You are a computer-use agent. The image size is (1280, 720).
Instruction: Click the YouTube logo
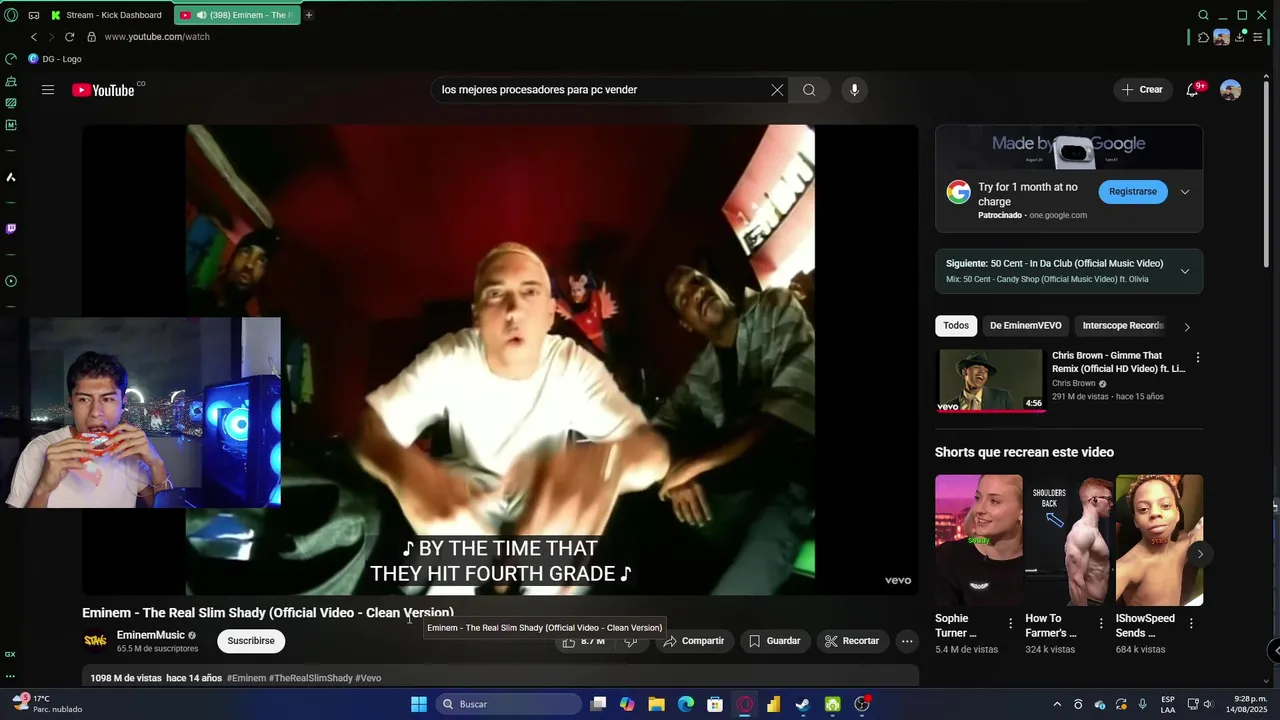pyautogui.click(x=103, y=90)
